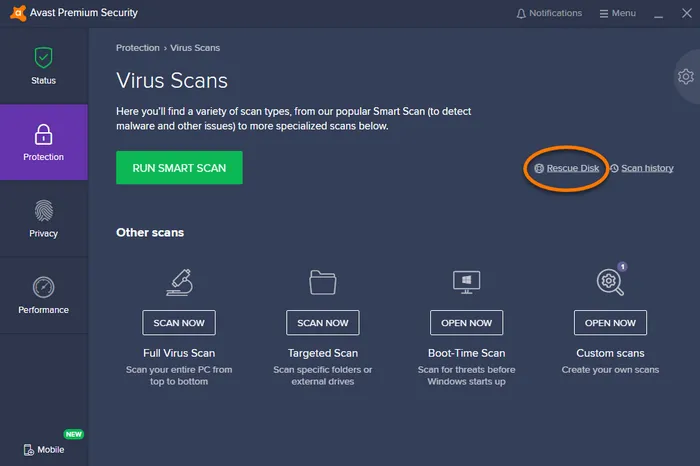Go to Protection in the breadcrumb
Viewport: 700px width, 466px height.
pyautogui.click(x=138, y=48)
